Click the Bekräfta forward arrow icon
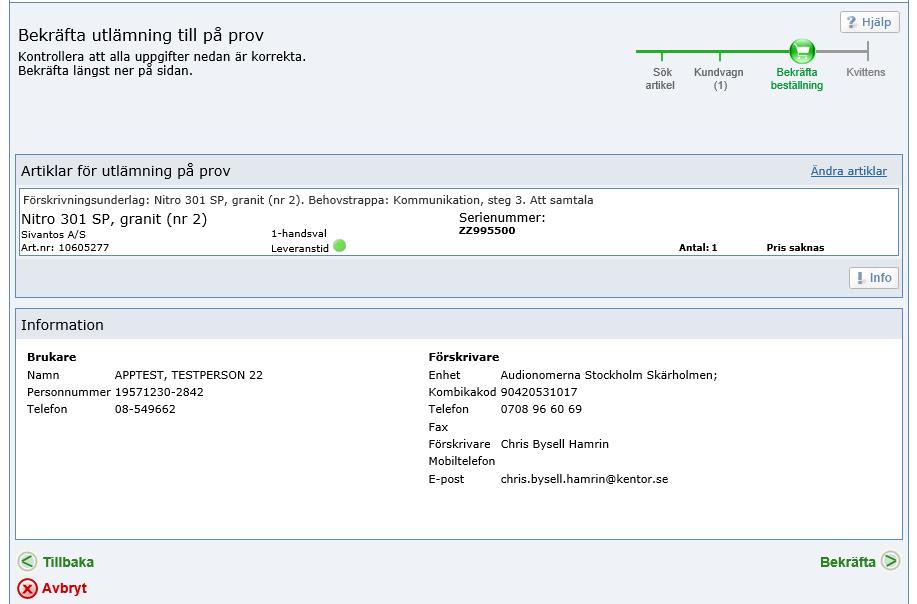917x604 pixels. [891, 561]
